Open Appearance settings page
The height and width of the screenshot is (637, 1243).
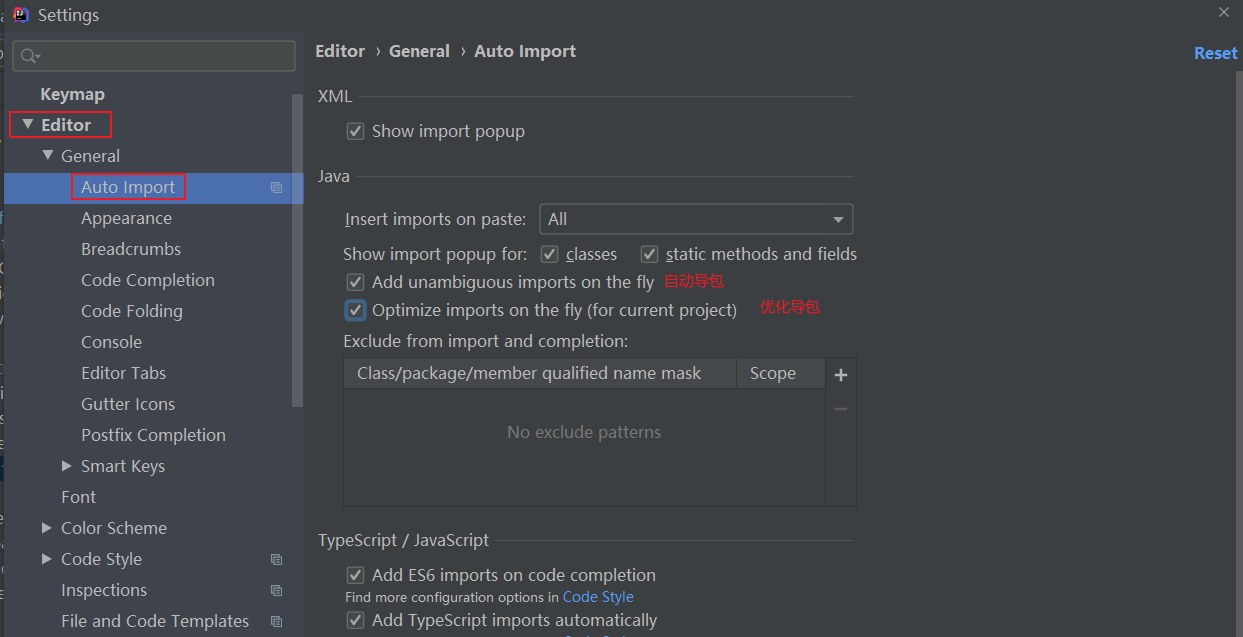coord(126,218)
